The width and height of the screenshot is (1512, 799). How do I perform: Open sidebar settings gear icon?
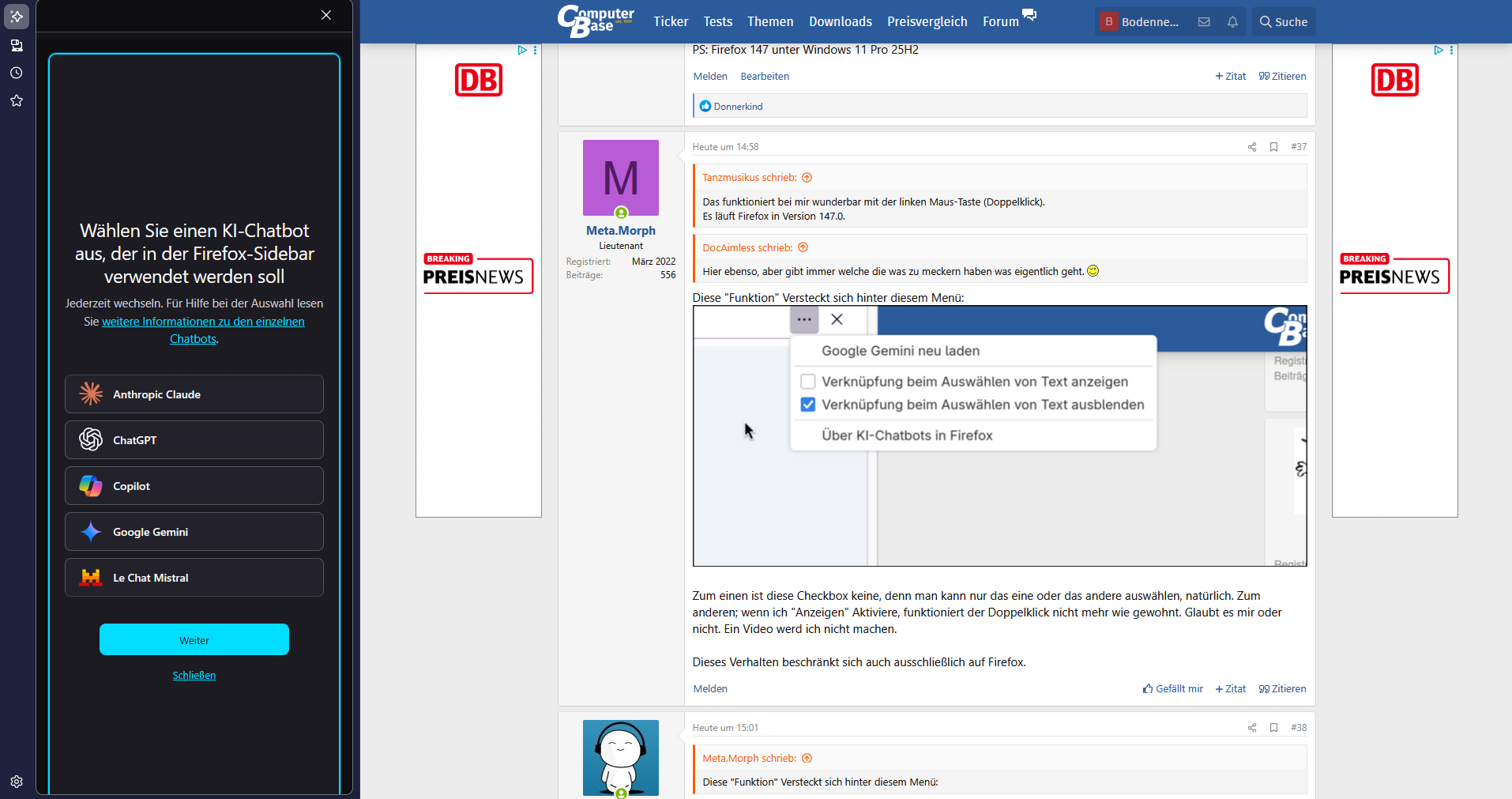click(x=17, y=782)
